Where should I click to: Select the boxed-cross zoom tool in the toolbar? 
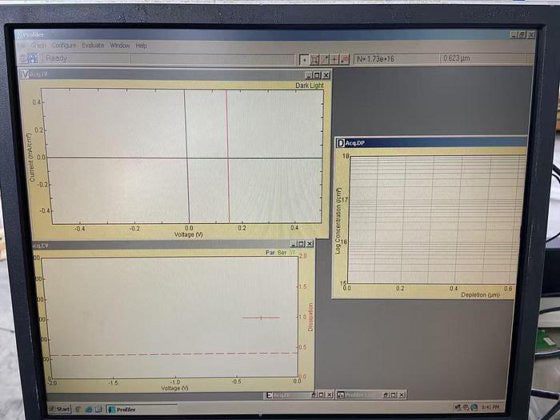pos(314,60)
